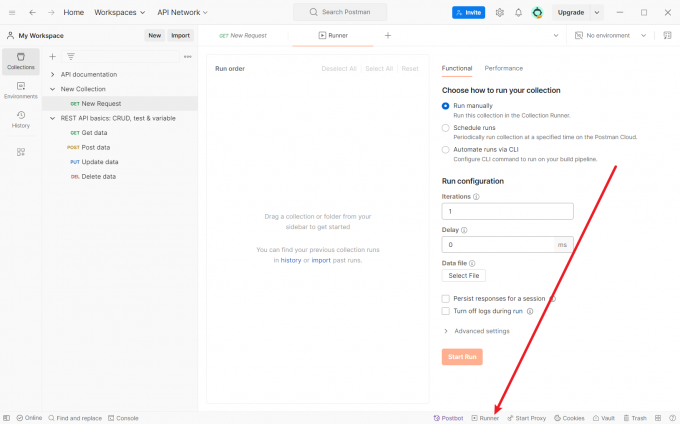Enable Persist responses for a session
This screenshot has width=680, height=424.
(x=446, y=298)
